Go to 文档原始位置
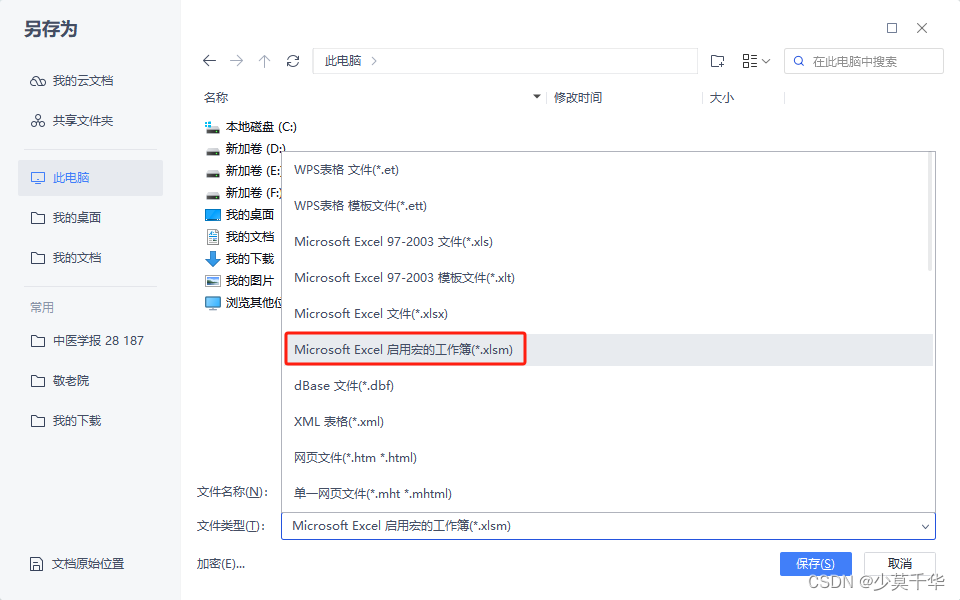 point(77,564)
